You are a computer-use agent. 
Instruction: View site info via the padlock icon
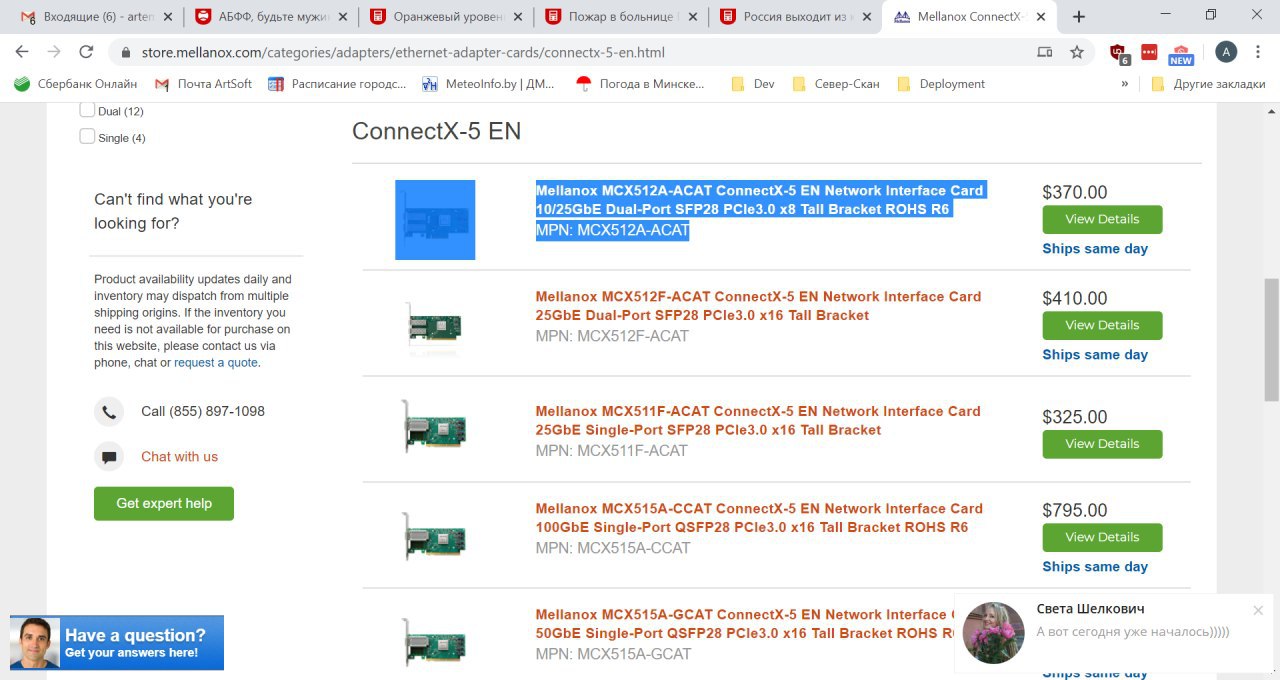pyautogui.click(x=126, y=52)
